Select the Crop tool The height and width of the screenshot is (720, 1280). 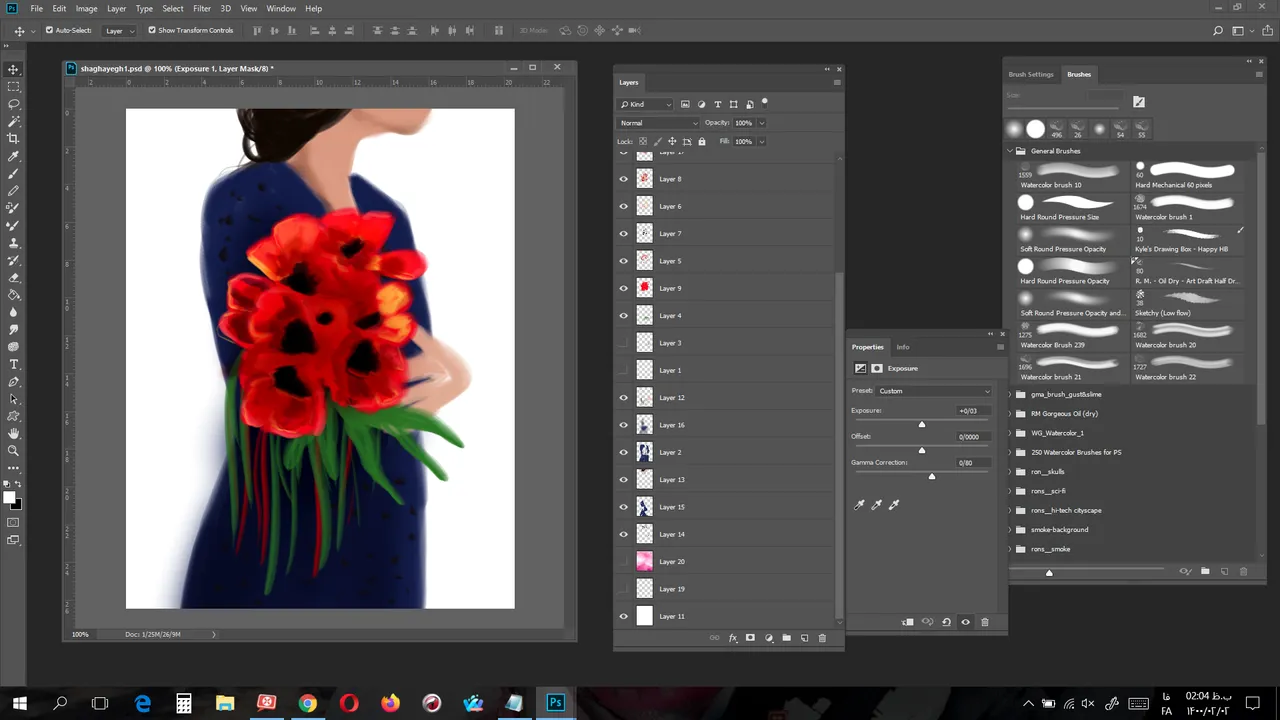(14, 139)
